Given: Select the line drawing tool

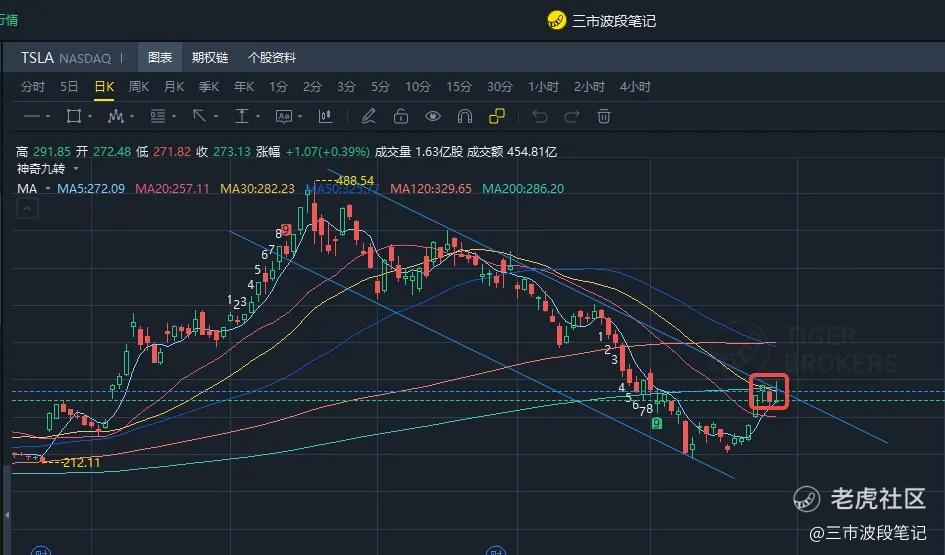Looking at the screenshot, I should [x=31, y=116].
